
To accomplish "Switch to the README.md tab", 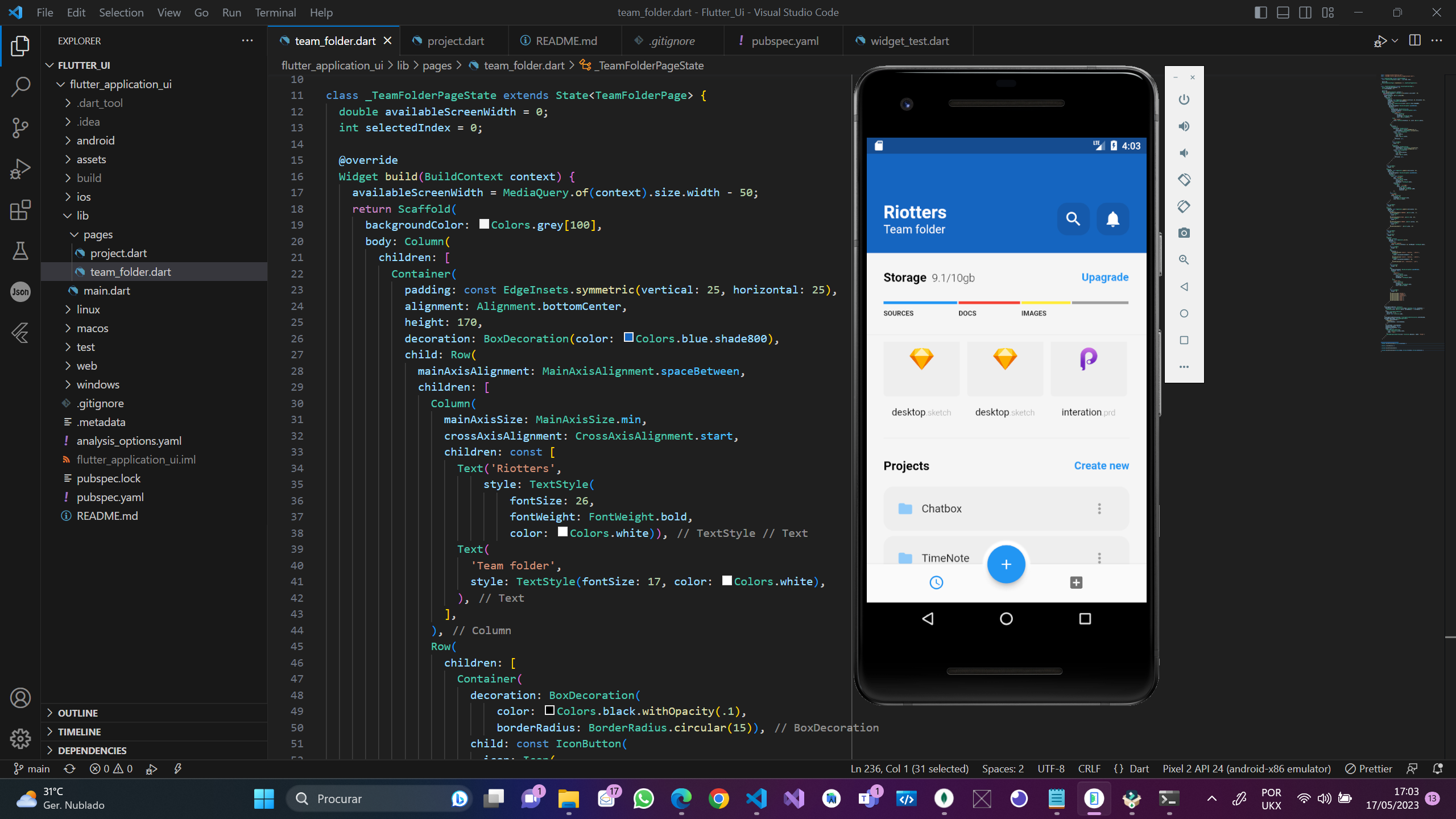I will (566, 40).
